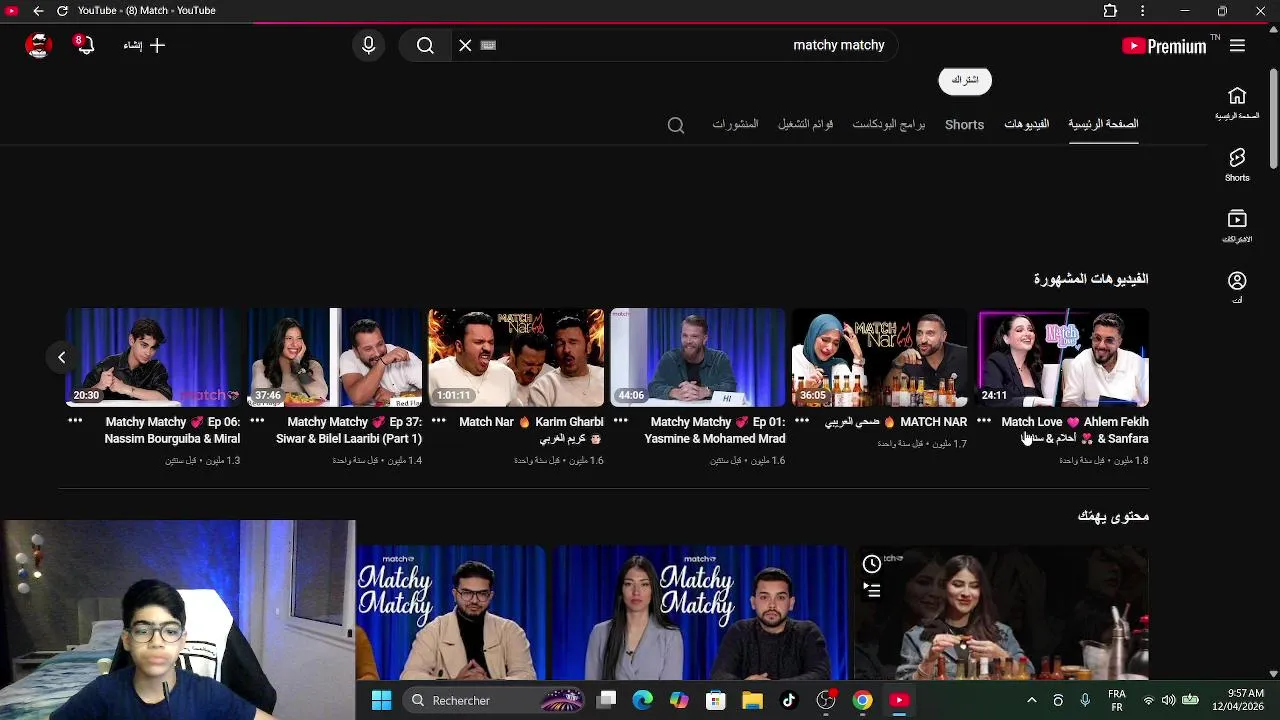Open the account avatar menu
Viewport: 1280px width, 720px height.
[x=38, y=45]
